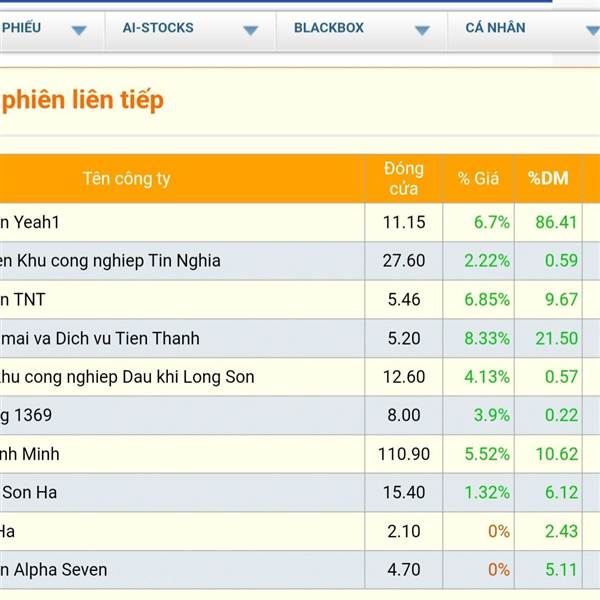The height and width of the screenshot is (600, 600).
Task: Sort by the %DM column header
Action: pos(548,179)
